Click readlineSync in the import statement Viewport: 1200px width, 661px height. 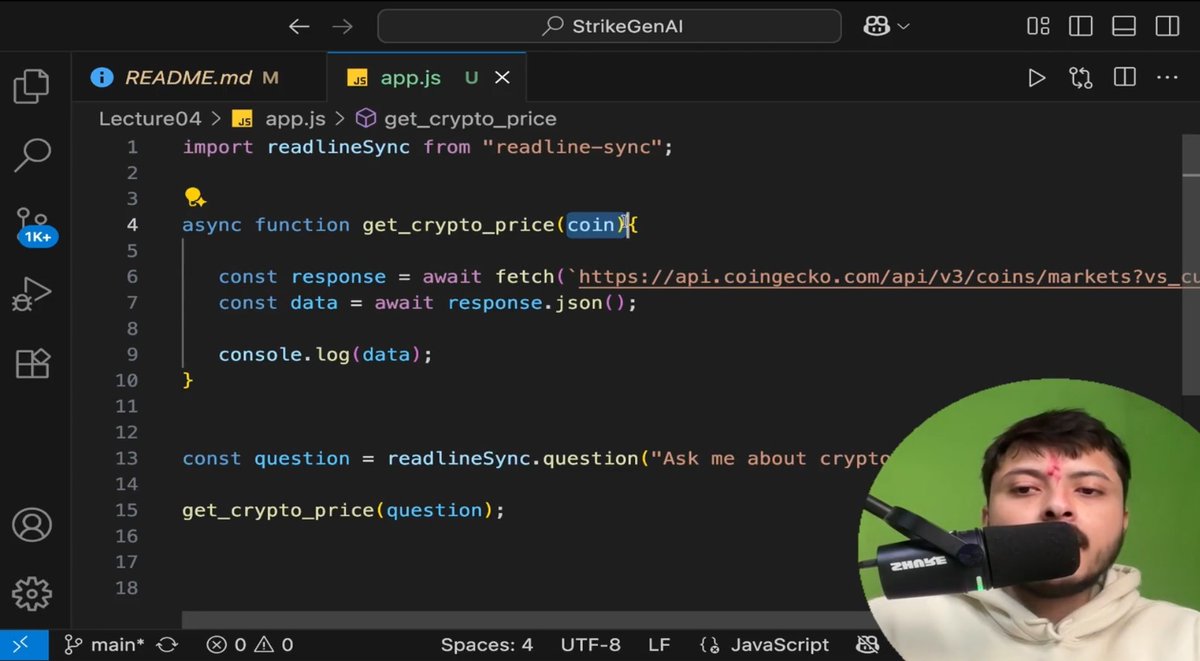pos(338,147)
